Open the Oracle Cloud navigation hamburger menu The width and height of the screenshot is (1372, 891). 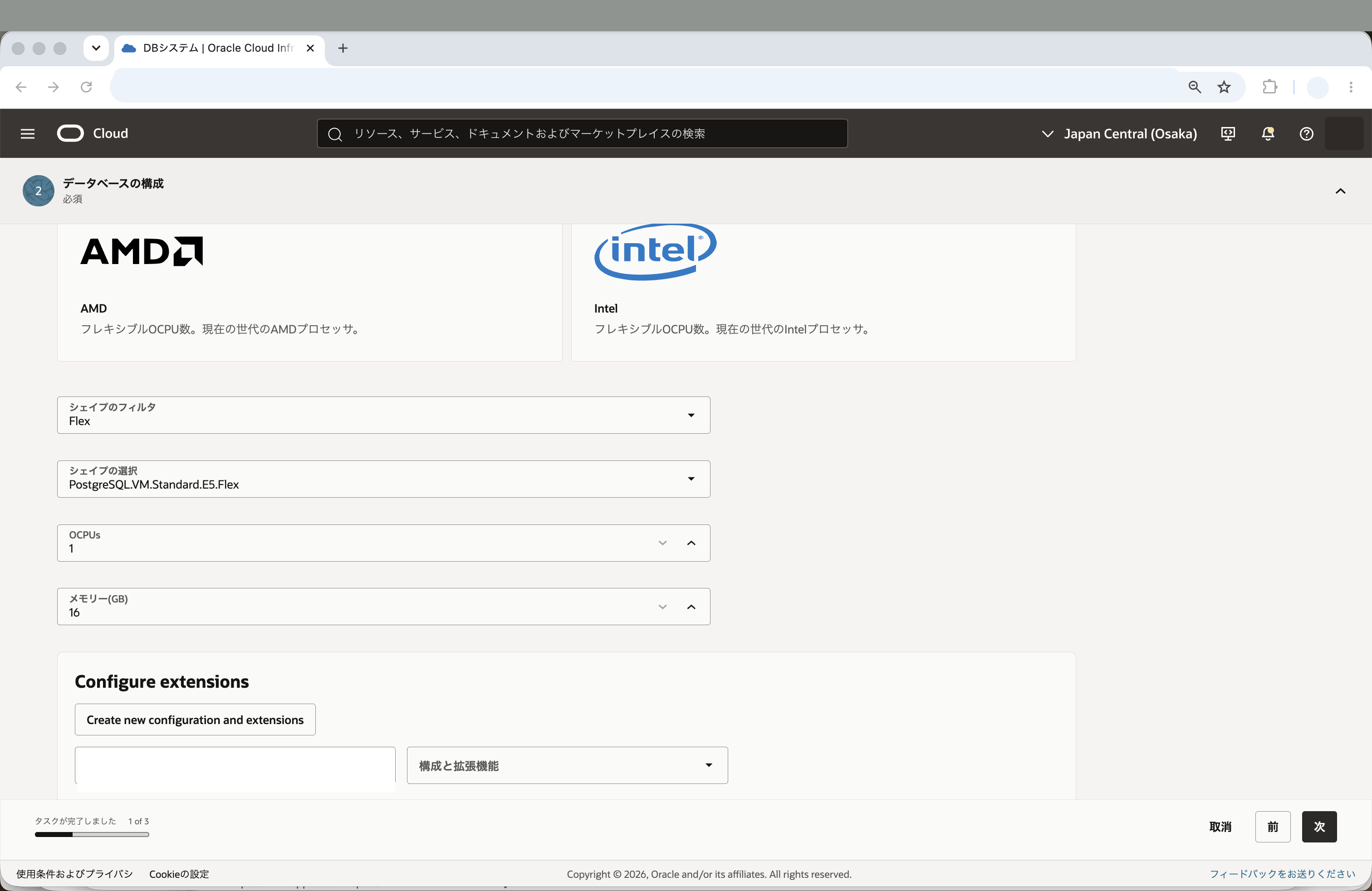point(28,134)
